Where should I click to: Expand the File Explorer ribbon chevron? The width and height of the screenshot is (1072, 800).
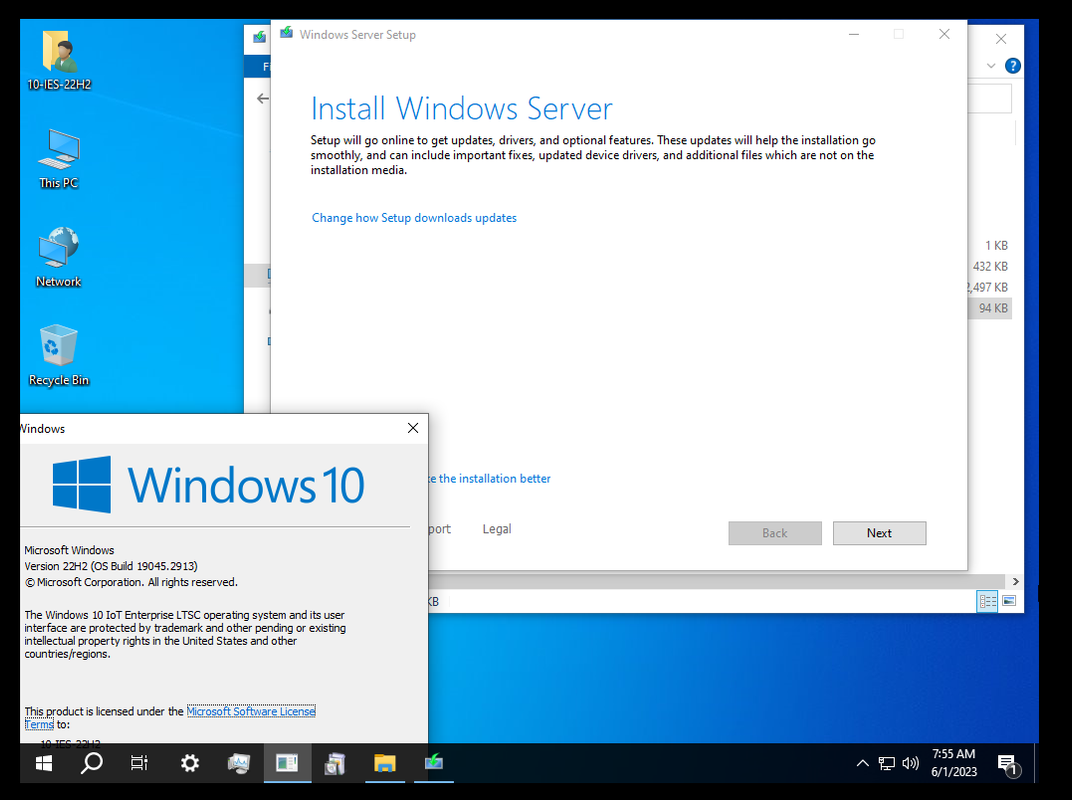coord(991,66)
